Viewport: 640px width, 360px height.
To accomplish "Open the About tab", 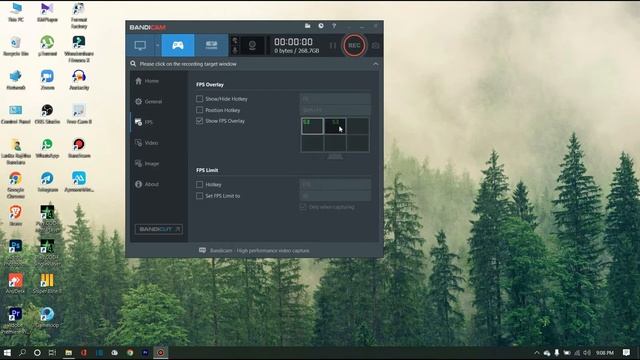I will point(147,184).
